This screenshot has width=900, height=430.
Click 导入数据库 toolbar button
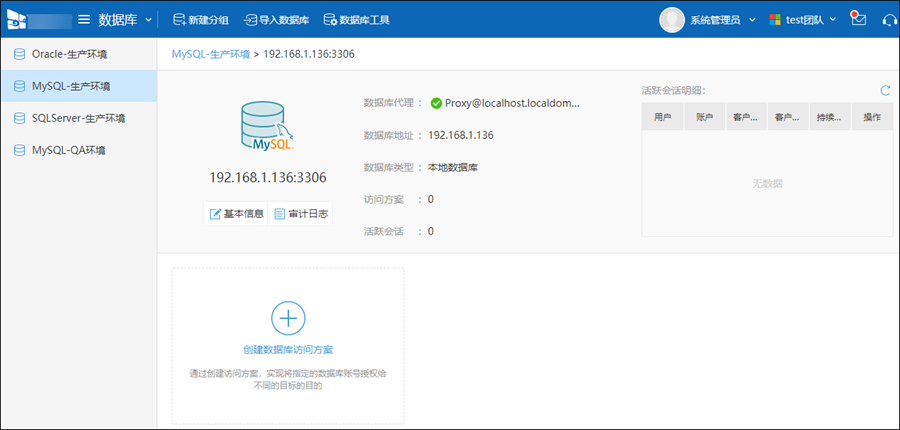coord(277,20)
